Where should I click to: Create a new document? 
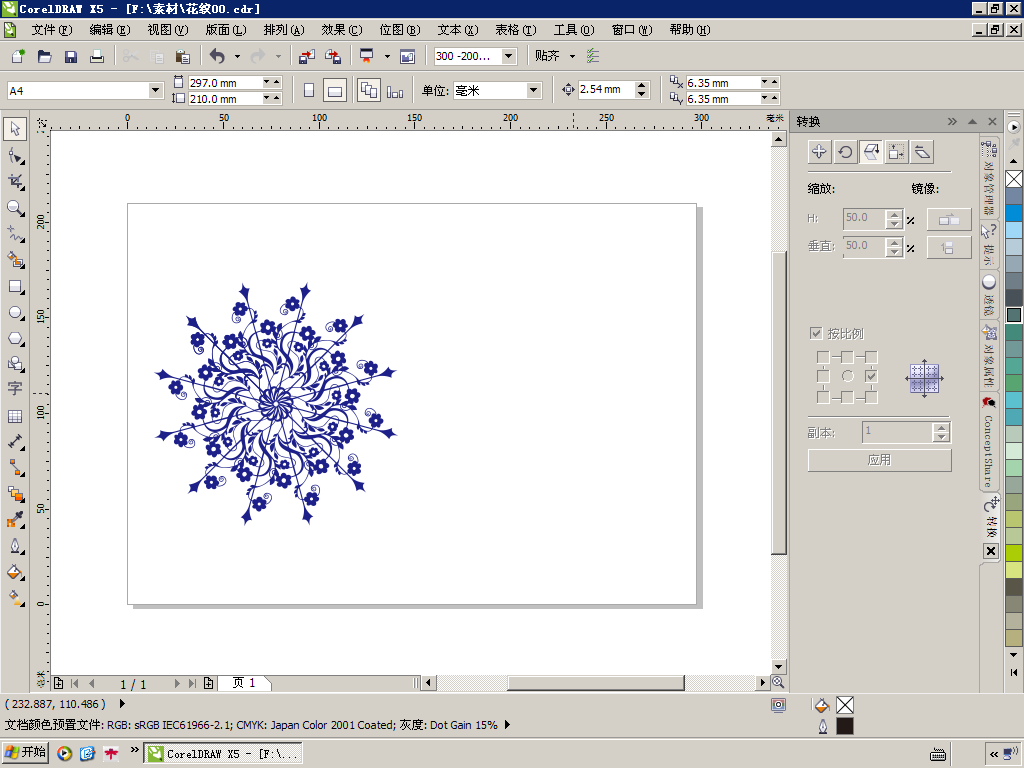click(x=18, y=56)
